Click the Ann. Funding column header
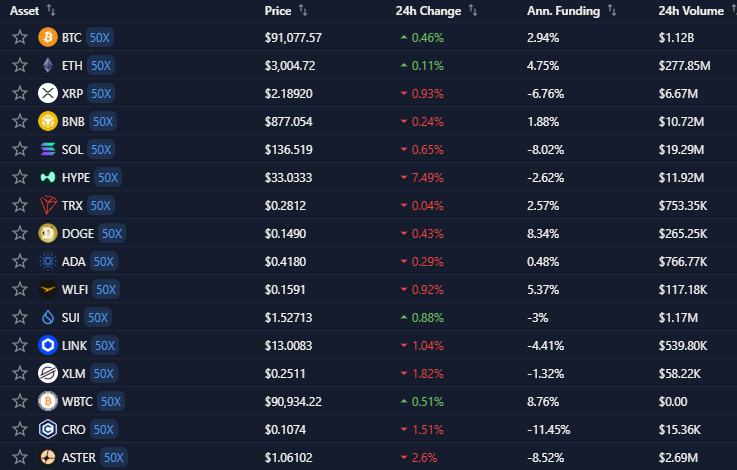 click(x=564, y=11)
